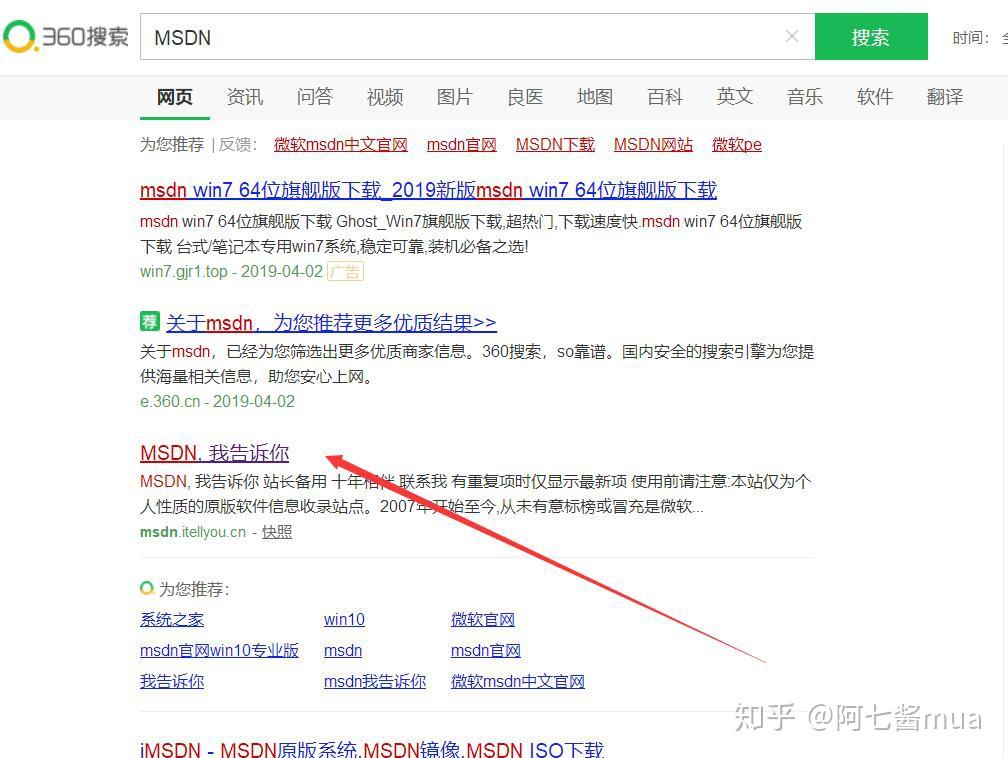This screenshot has width=1008, height=758.
Task: Open the win7 64位旗舰版下载 result
Action: pos(428,190)
